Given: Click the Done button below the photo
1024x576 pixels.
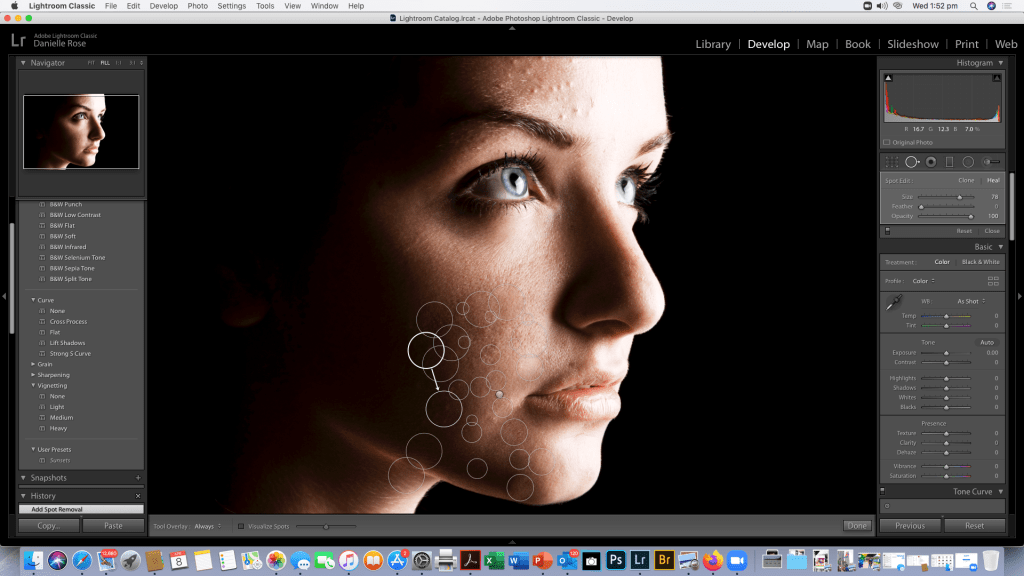Looking at the screenshot, I should point(857,526).
